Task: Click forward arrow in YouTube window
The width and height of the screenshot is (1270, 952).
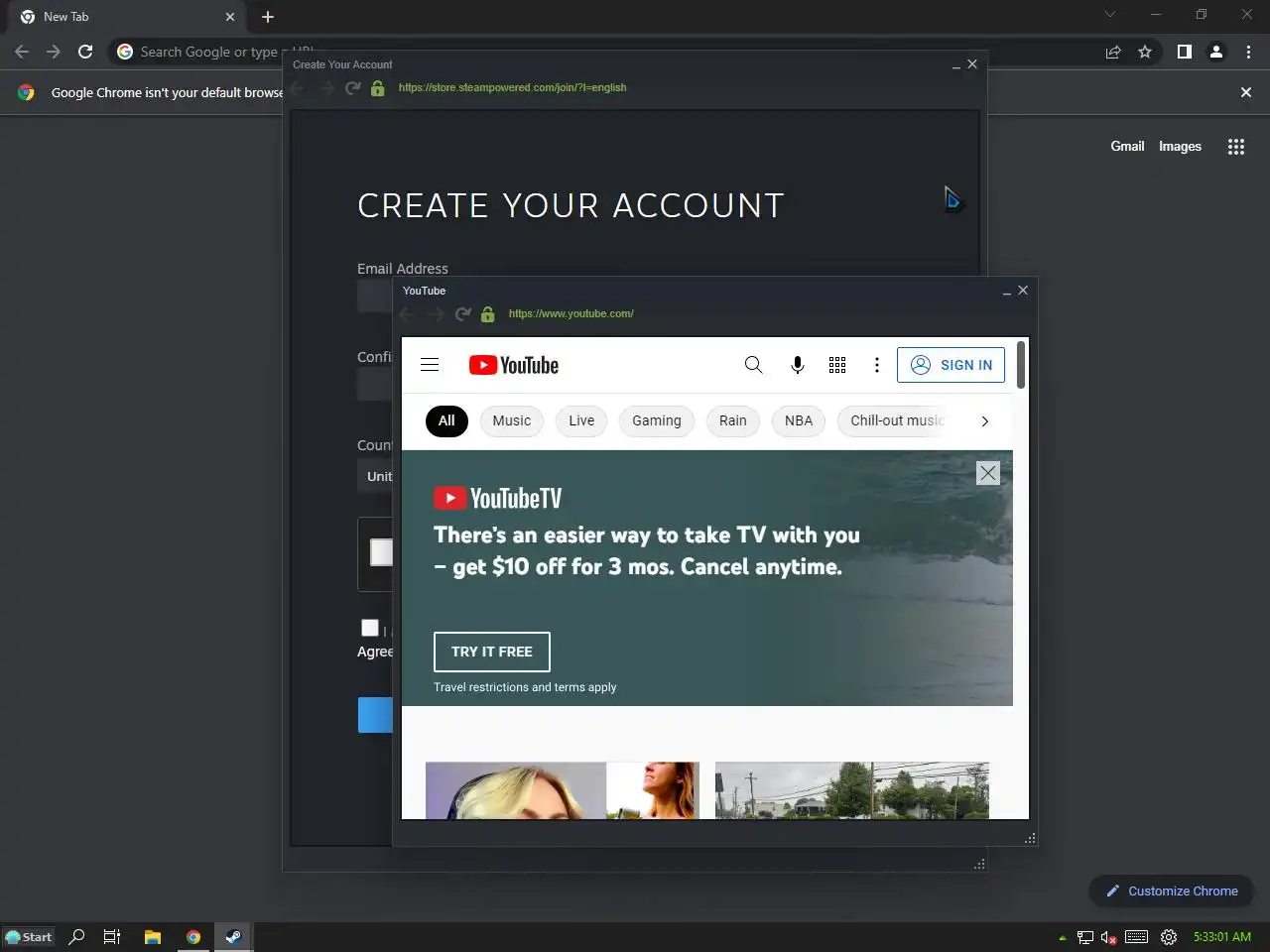Action: [x=436, y=314]
